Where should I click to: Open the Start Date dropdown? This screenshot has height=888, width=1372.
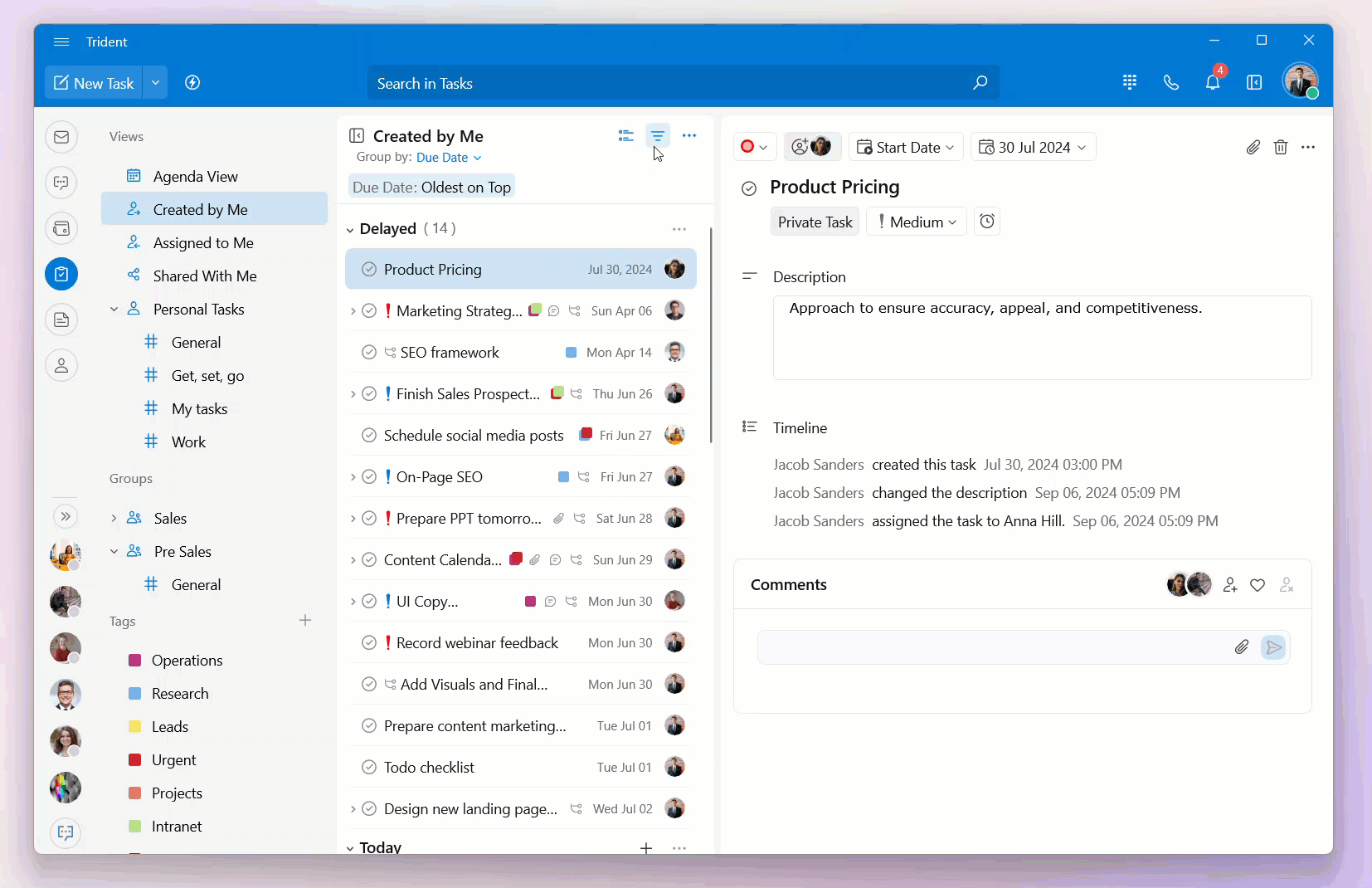pos(906,147)
